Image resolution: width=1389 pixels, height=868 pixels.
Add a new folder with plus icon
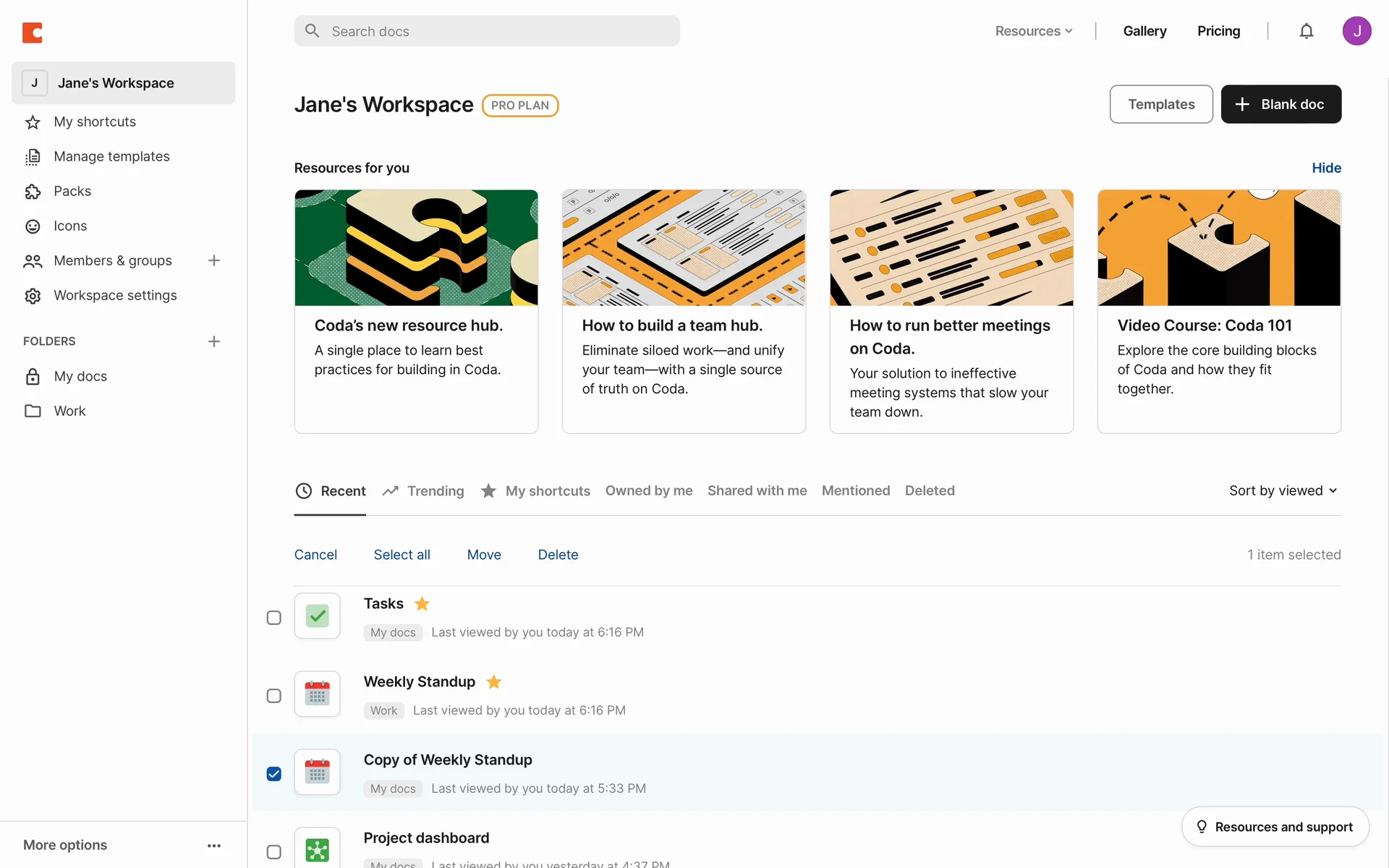[x=214, y=341]
